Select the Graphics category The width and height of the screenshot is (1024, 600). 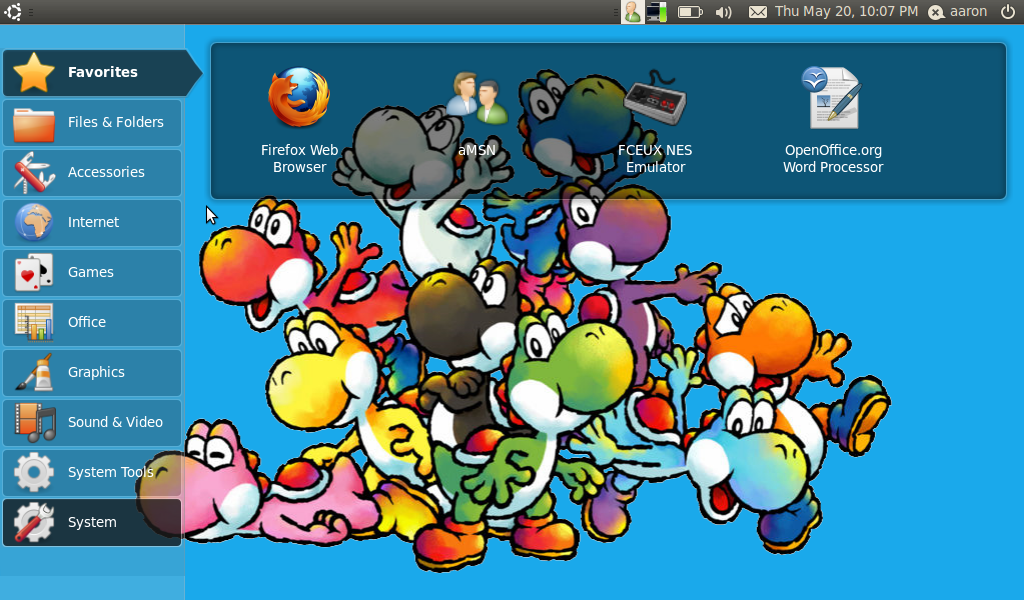point(92,372)
